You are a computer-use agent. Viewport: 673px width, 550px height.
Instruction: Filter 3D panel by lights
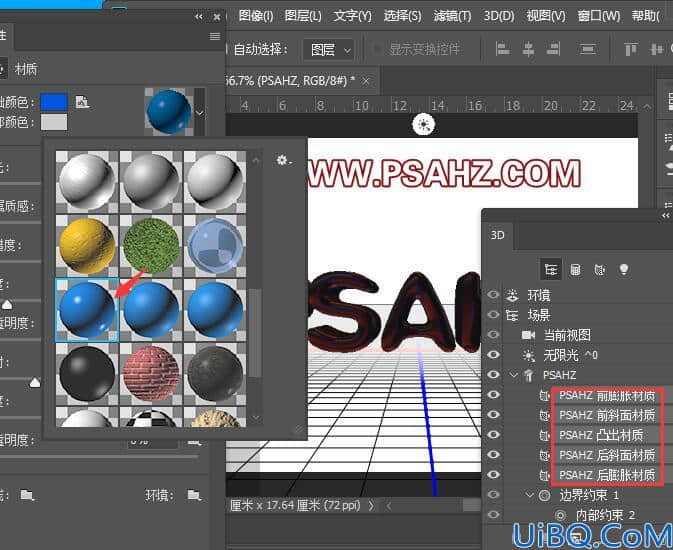(x=624, y=270)
